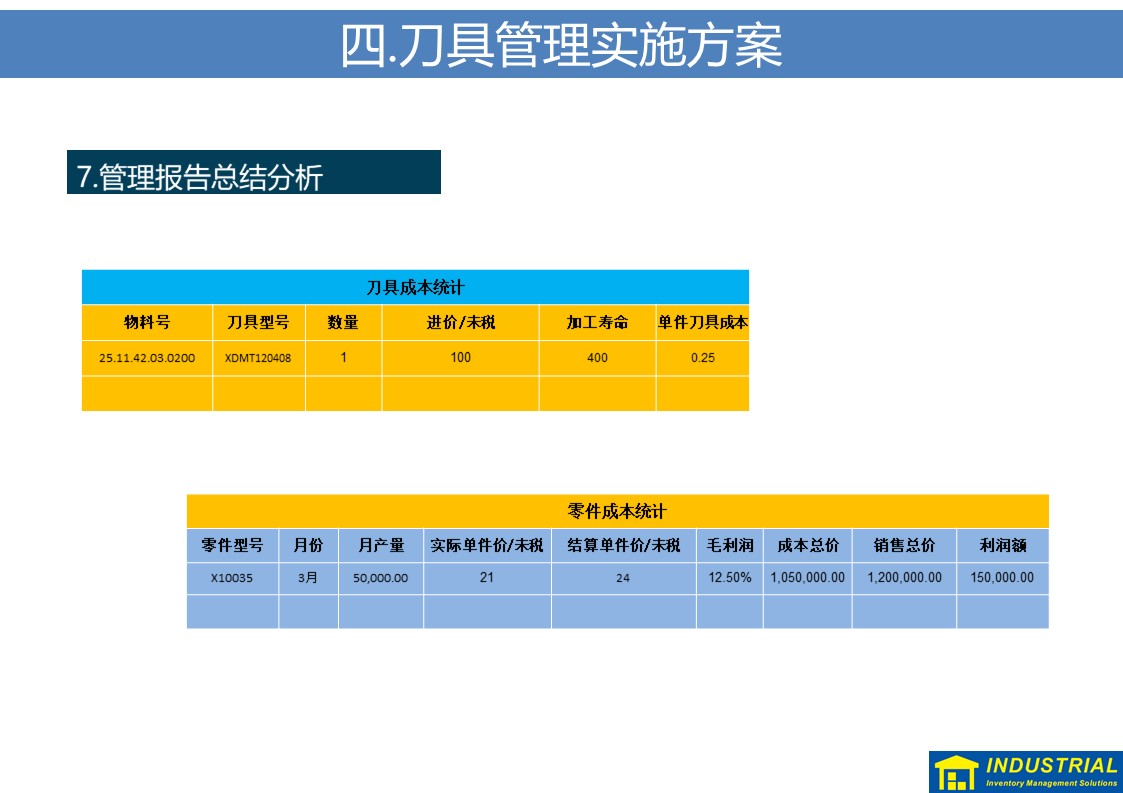Select the 1,200,000.00 sales total cell
Screen dimensions: 1123x793
point(904,578)
